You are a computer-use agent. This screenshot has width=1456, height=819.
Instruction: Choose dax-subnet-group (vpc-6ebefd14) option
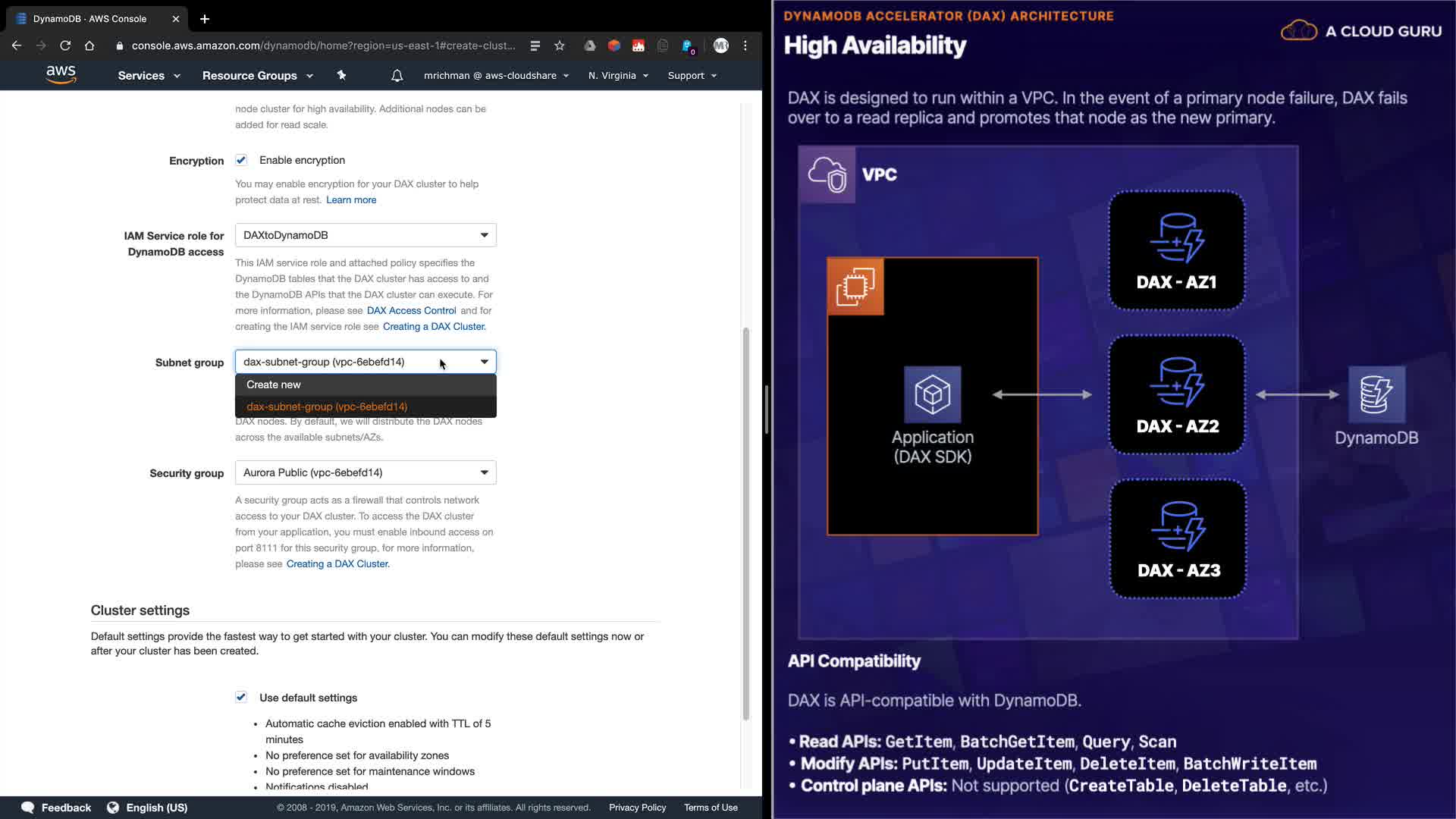coord(327,406)
